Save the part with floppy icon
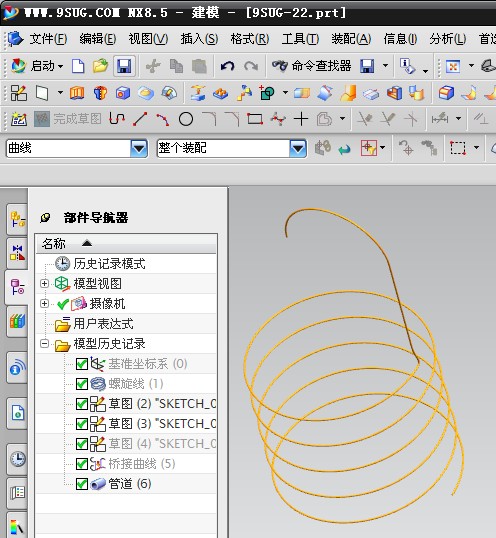 (x=124, y=66)
